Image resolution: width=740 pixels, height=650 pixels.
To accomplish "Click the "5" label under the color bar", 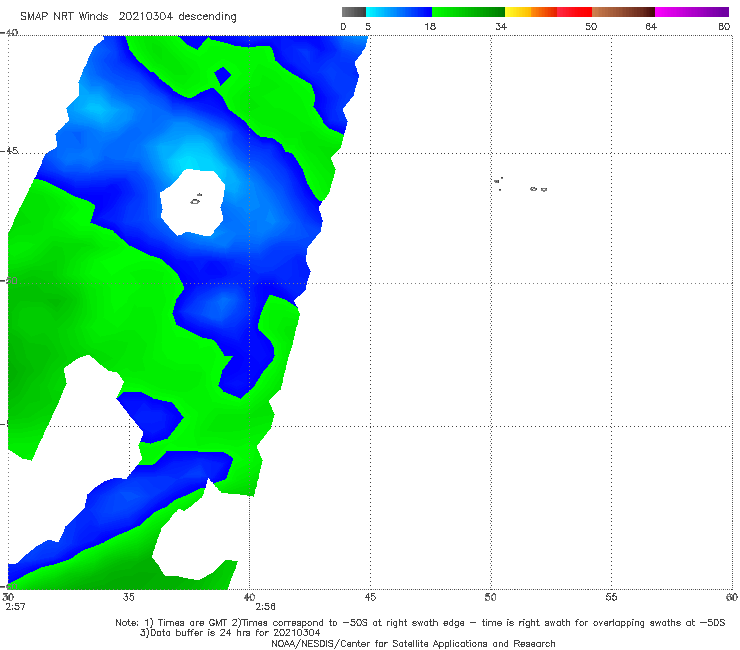I will [368, 26].
